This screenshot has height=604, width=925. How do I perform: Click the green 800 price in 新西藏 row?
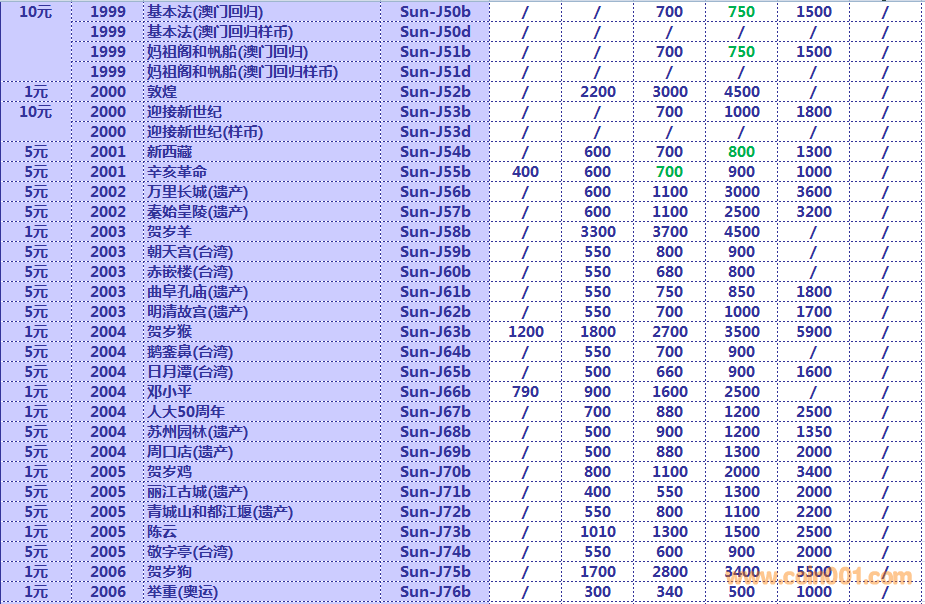pyautogui.click(x=741, y=152)
